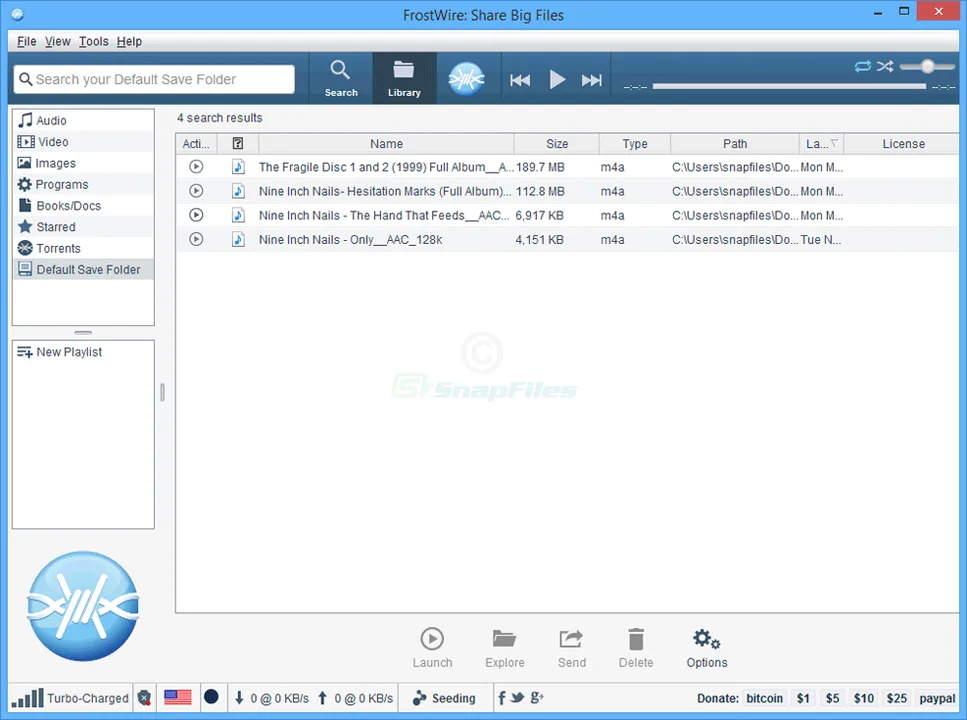The image size is (967, 720).
Task: Play Nine Inch Nails Hesitation Marks row
Action: (x=196, y=191)
